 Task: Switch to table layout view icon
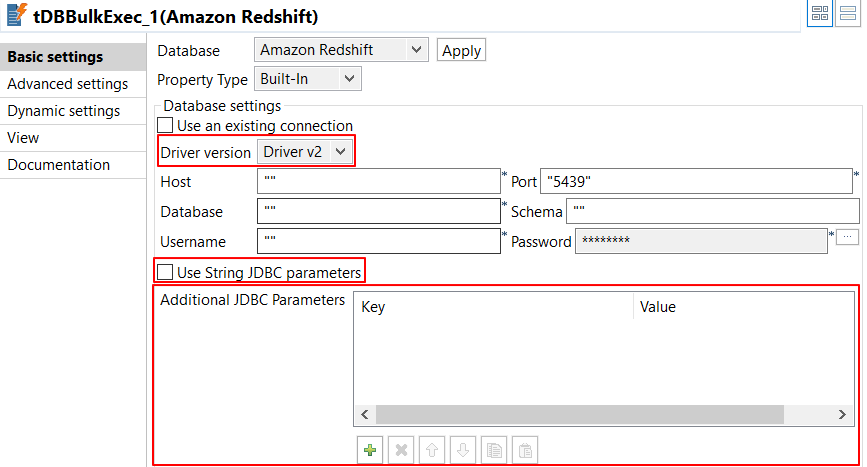(820, 14)
